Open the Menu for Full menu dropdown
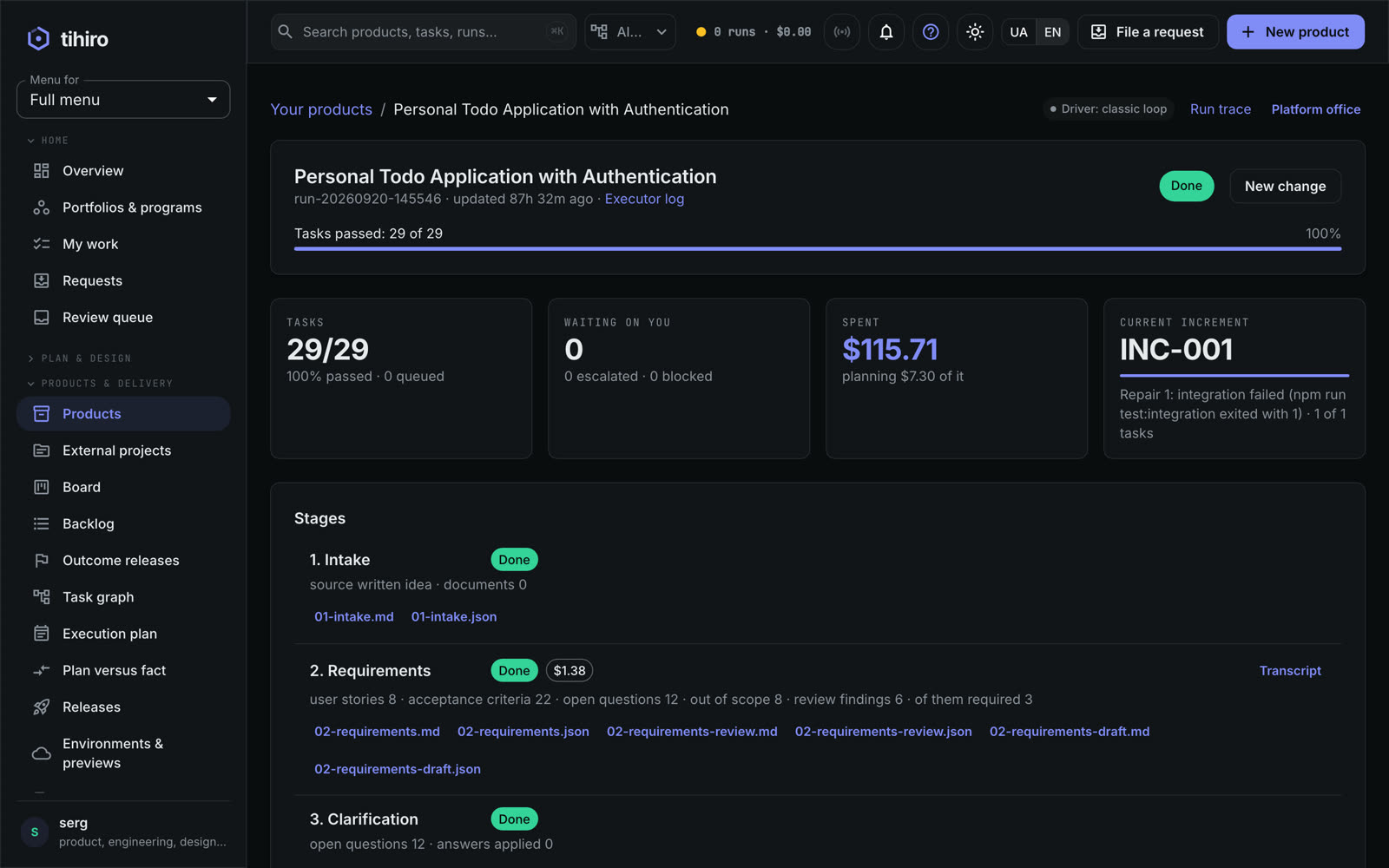 (x=123, y=100)
